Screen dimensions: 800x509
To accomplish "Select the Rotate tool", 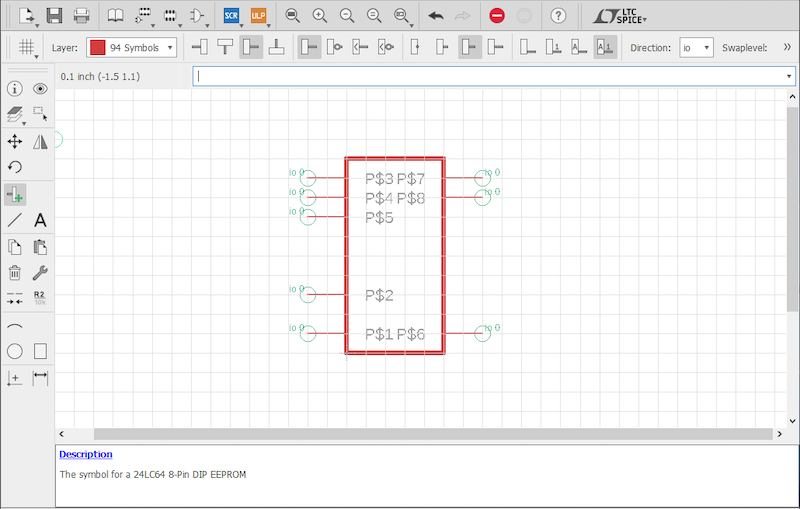I will [x=15, y=167].
